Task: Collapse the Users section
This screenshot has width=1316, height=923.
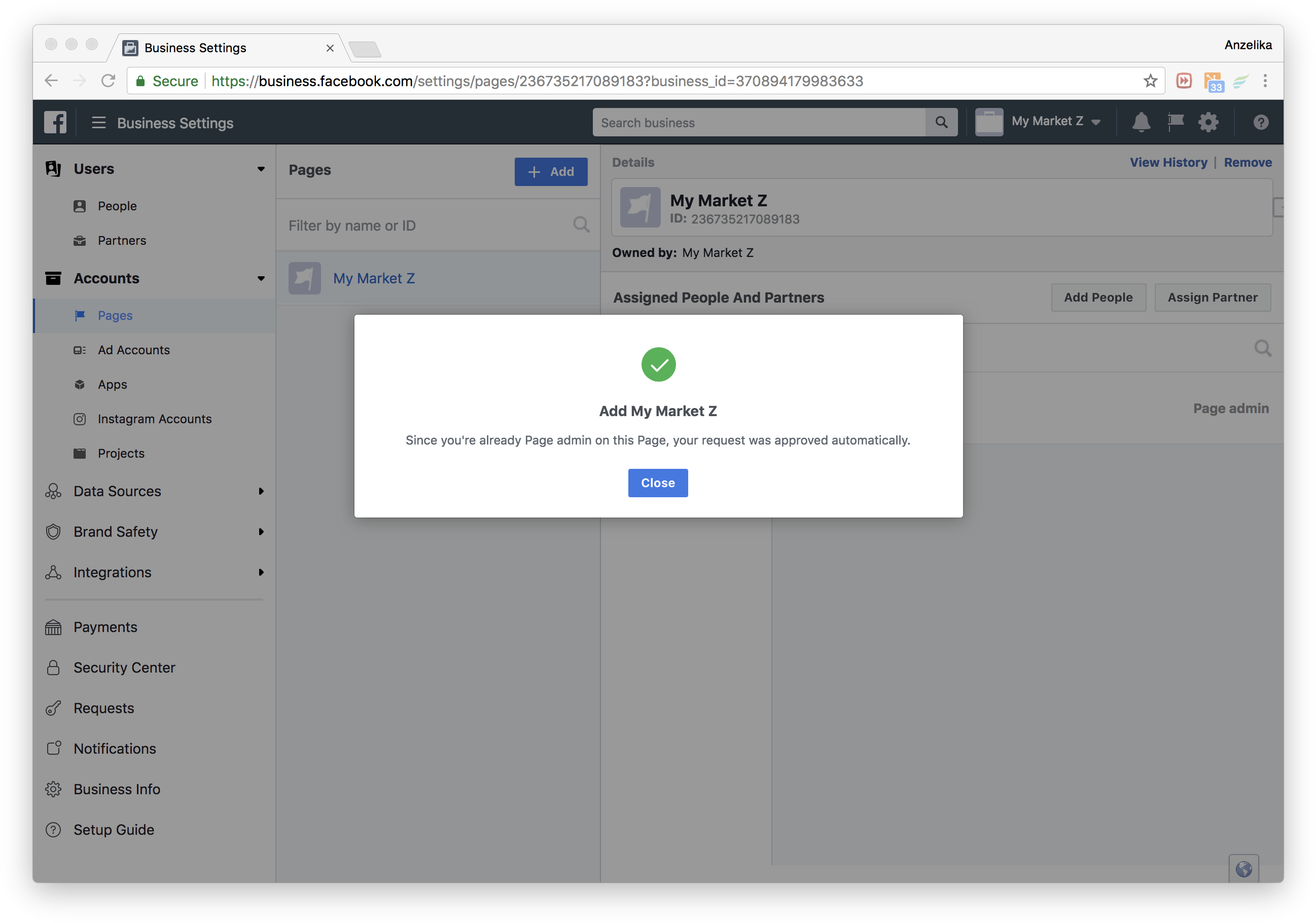Action: [x=261, y=169]
